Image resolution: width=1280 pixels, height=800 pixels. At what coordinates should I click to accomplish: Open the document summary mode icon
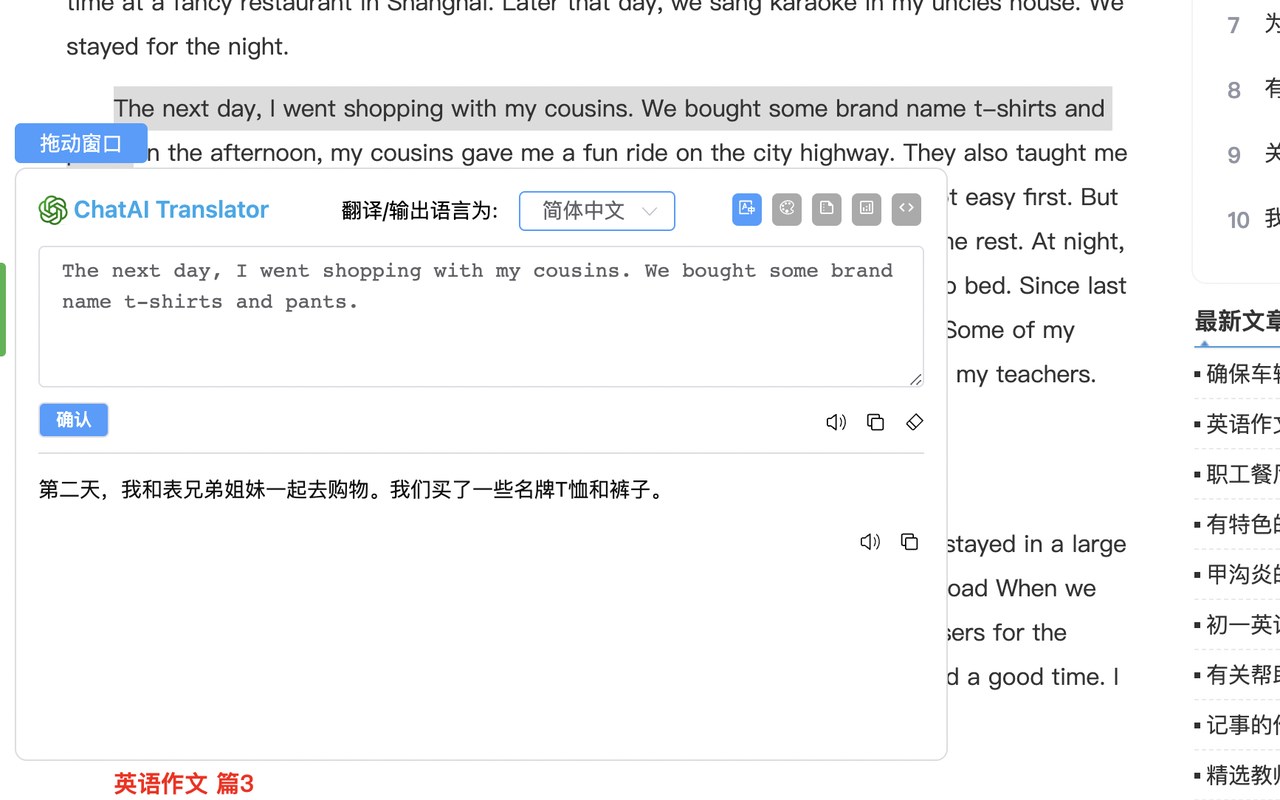coord(826,209)
